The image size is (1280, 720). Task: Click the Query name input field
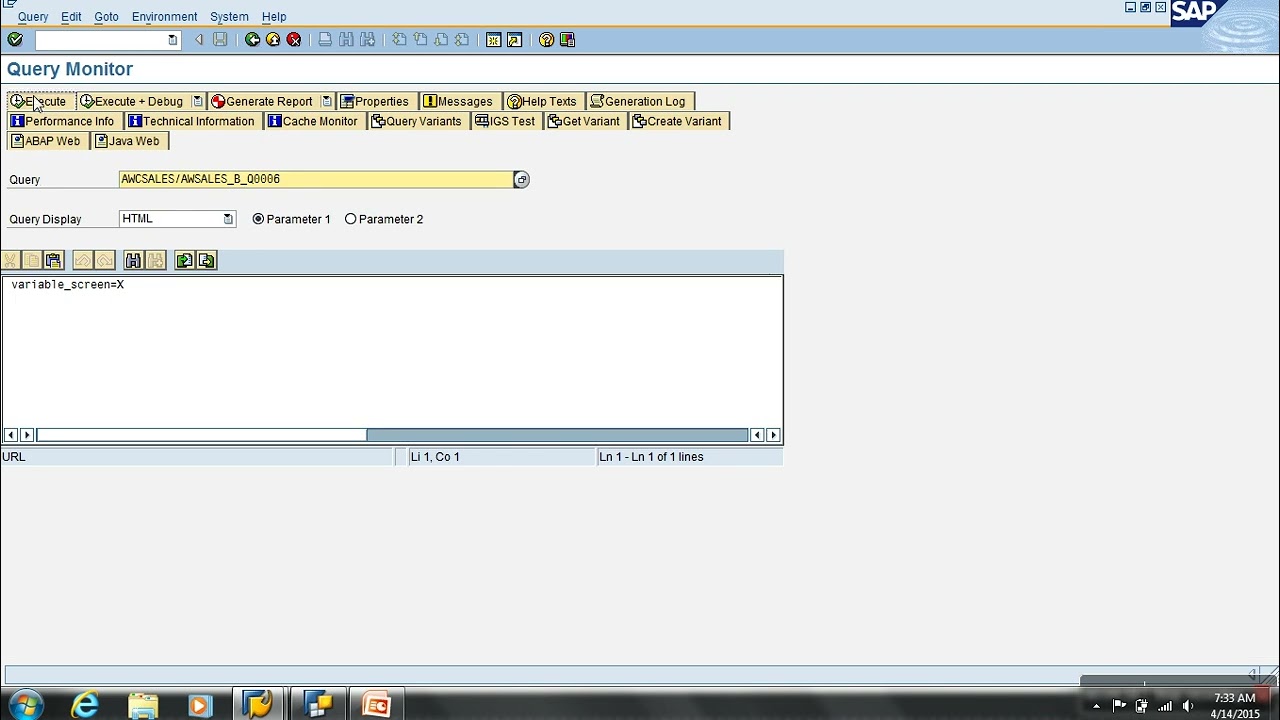click(x=315, y=179)
